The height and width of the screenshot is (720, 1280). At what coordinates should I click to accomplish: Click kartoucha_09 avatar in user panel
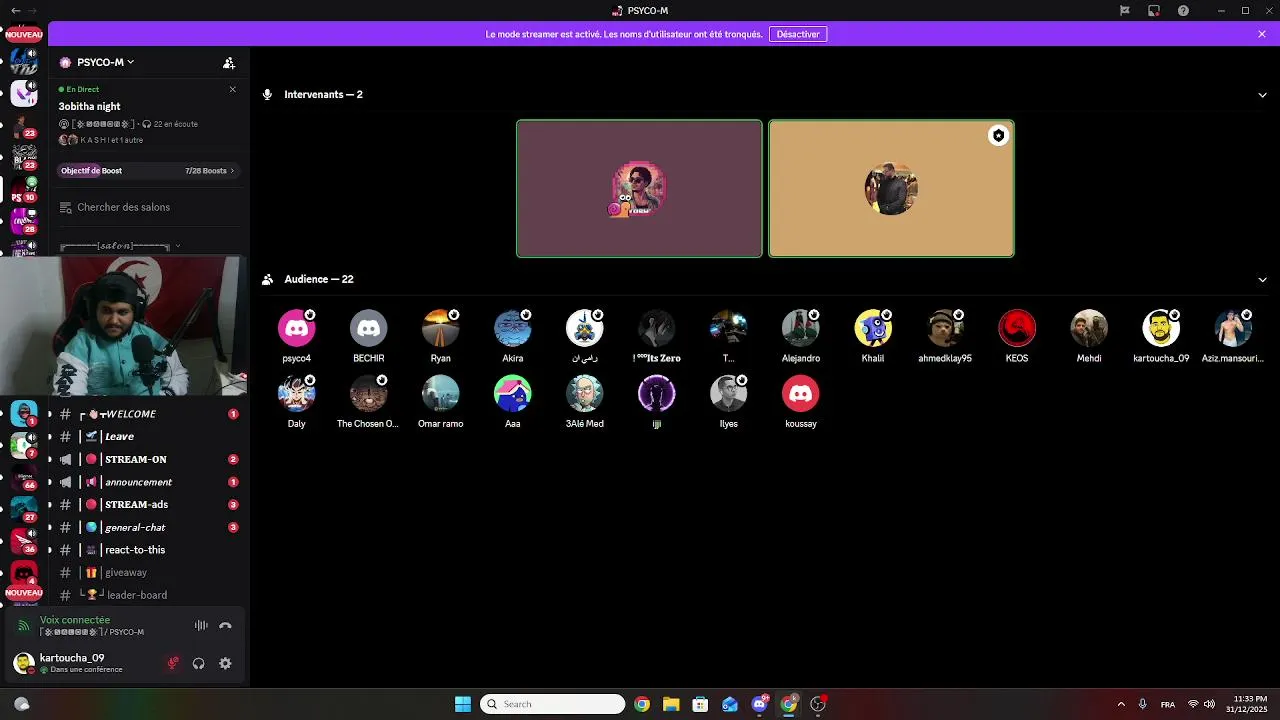pyautogui.click(x=23, y=663)
